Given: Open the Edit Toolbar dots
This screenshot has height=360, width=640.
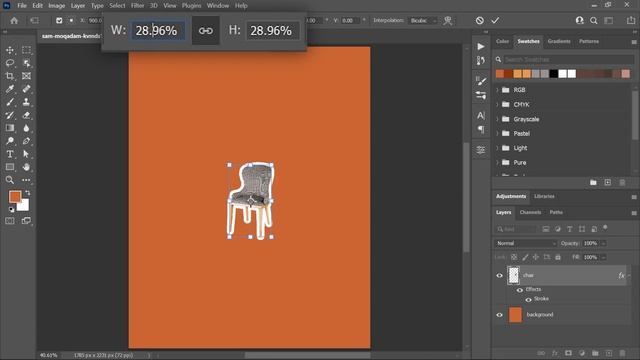Looking at the screenshot, I should tap(26, 180).
